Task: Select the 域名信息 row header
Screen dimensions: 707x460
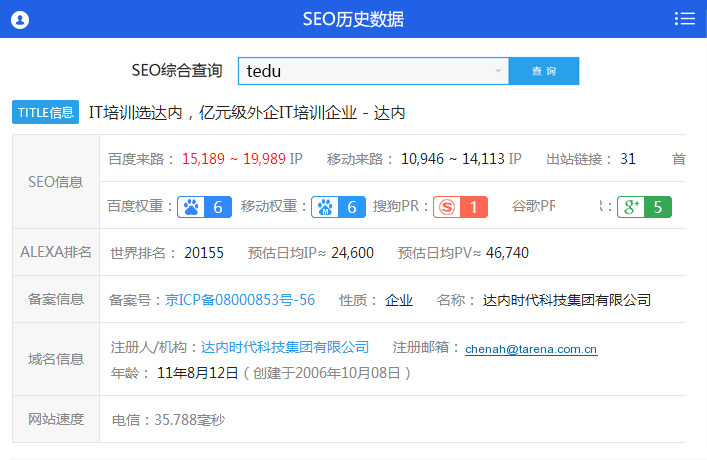Action: [x=56, y=359]
